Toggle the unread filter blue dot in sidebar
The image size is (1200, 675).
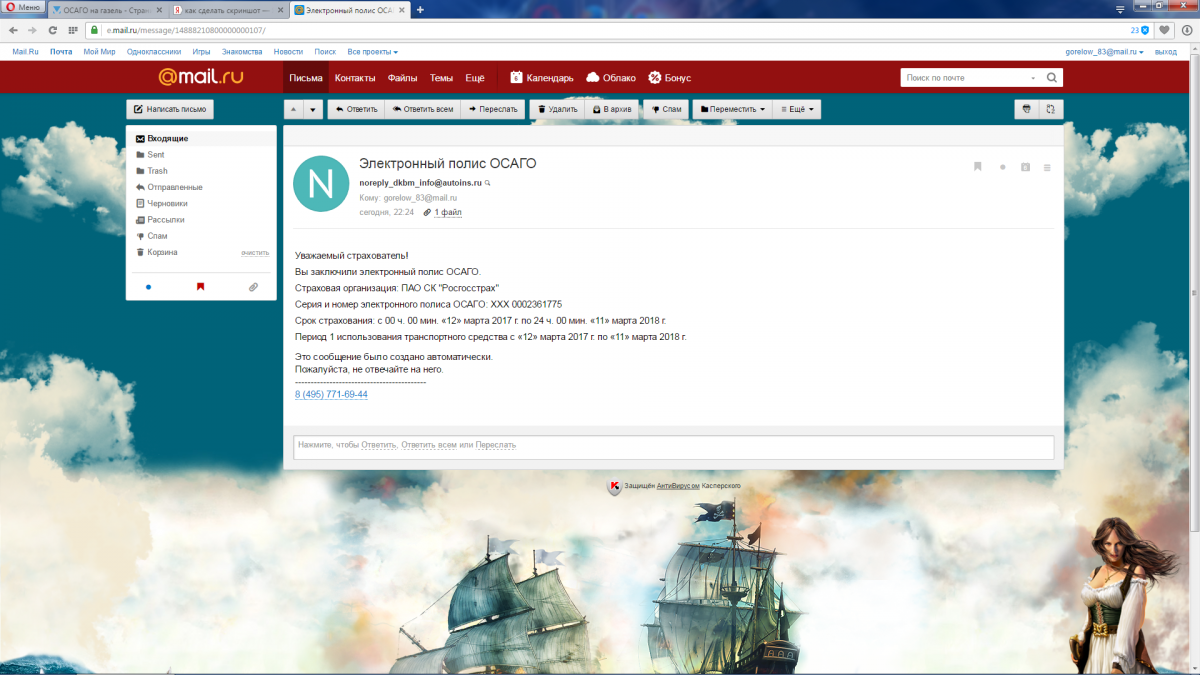pos(148,287)
